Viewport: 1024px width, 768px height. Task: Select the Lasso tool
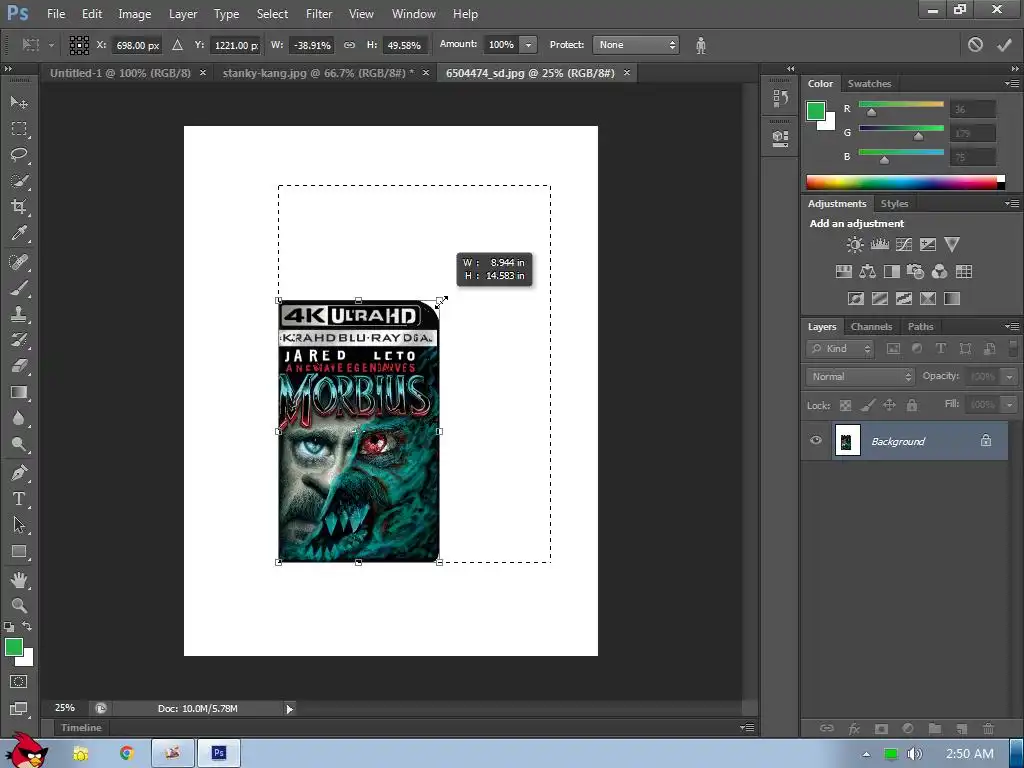18,155
